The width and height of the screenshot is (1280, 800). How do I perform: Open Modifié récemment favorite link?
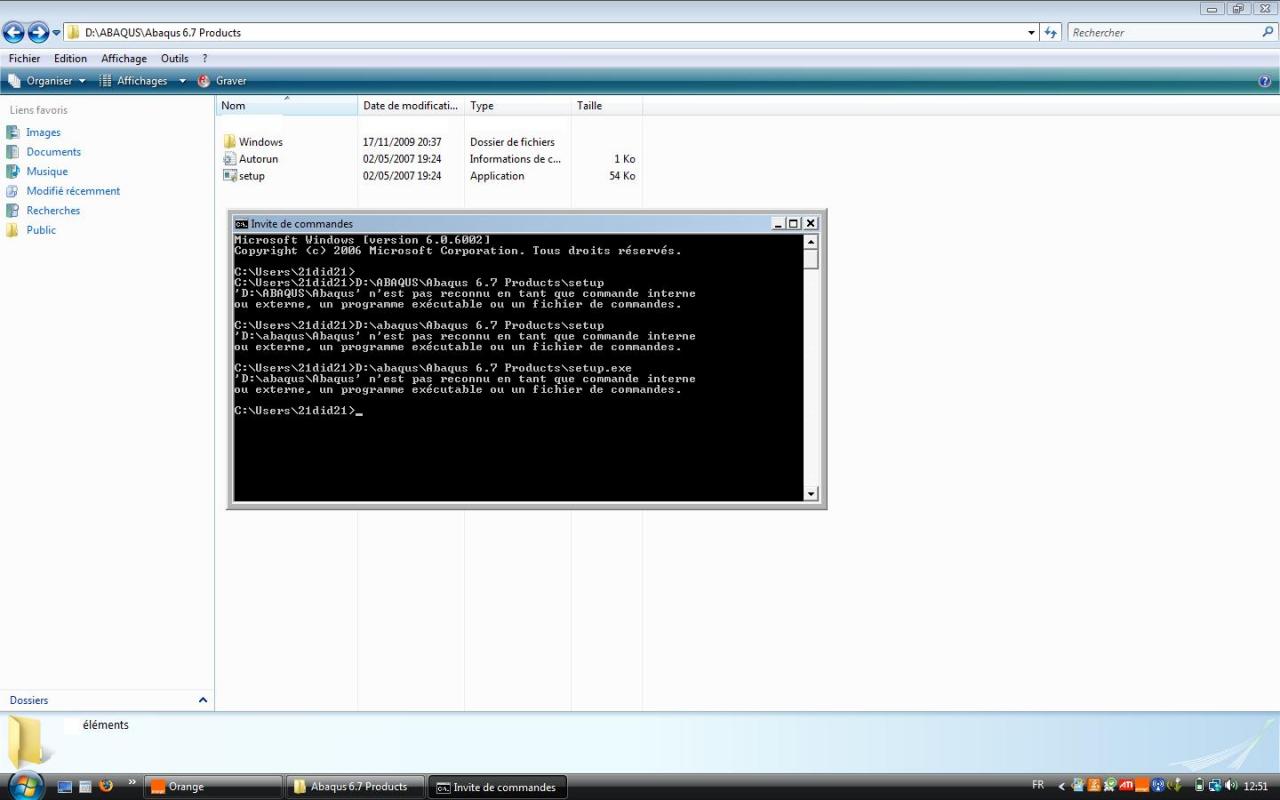63,191
